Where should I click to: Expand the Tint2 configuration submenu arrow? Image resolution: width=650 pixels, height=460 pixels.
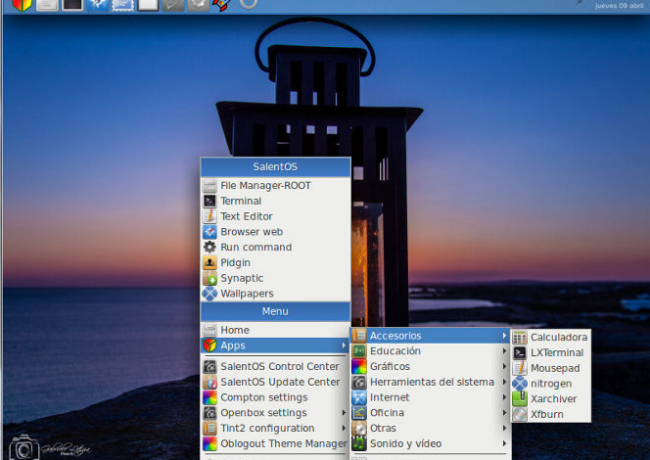point(345,428)
